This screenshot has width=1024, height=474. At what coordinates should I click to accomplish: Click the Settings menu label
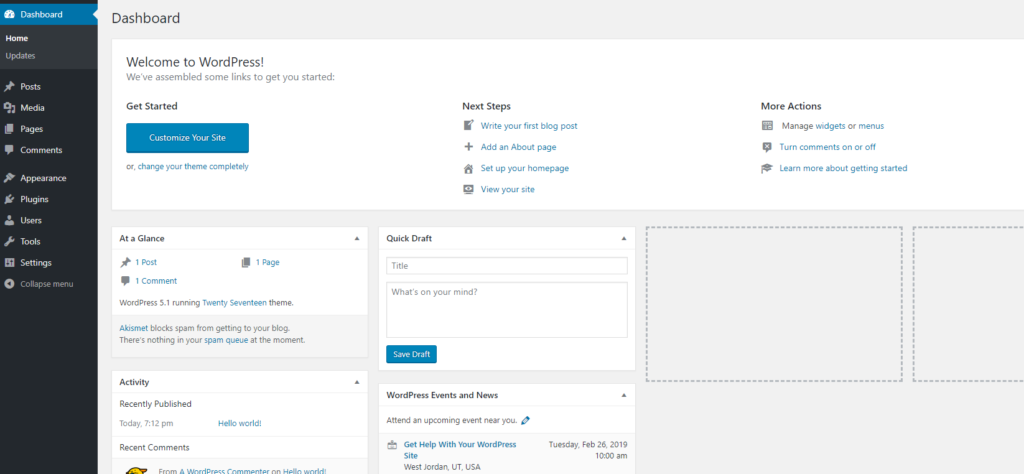(36, 263)
